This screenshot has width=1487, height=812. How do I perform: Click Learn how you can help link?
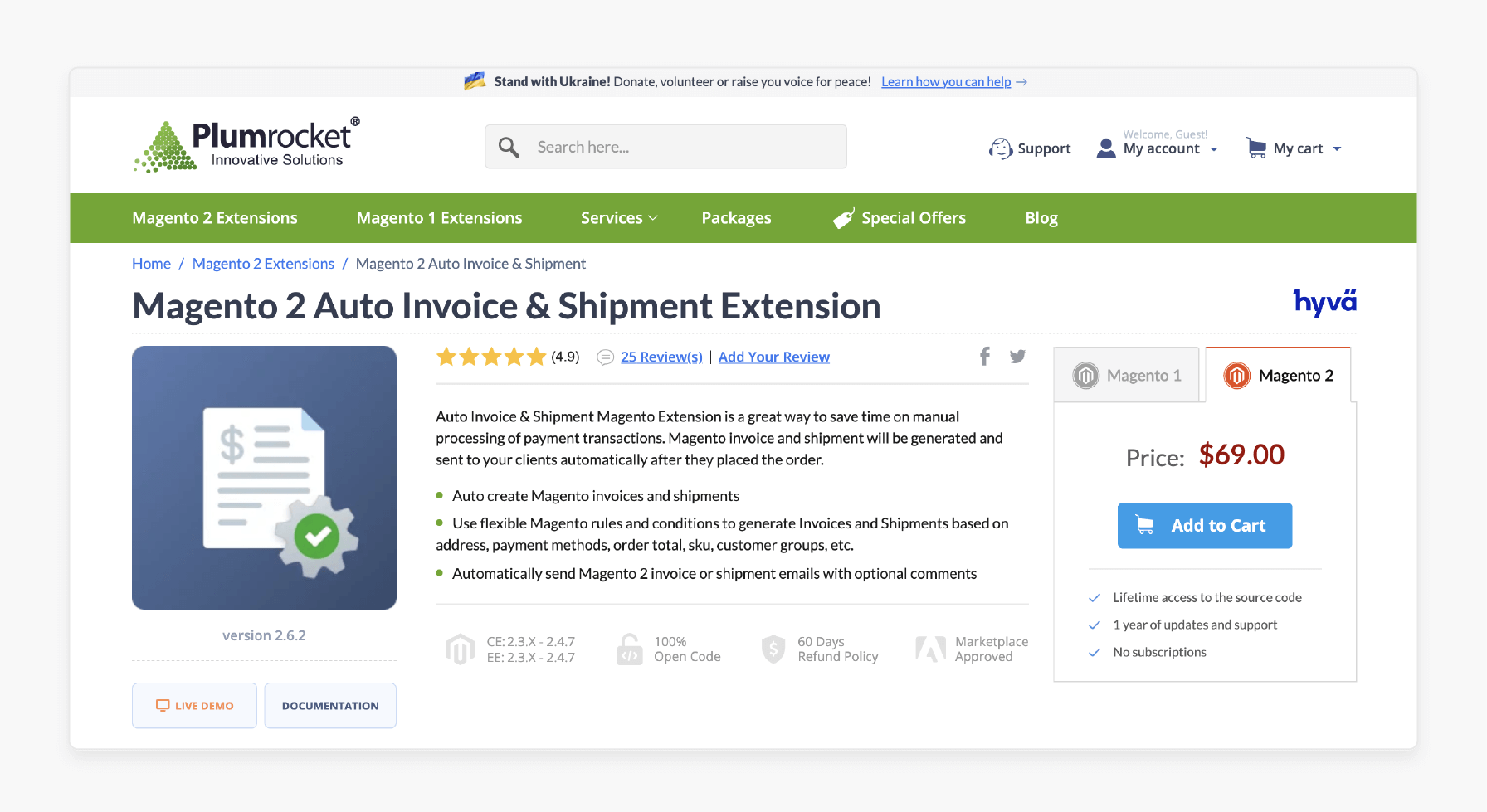946,82
